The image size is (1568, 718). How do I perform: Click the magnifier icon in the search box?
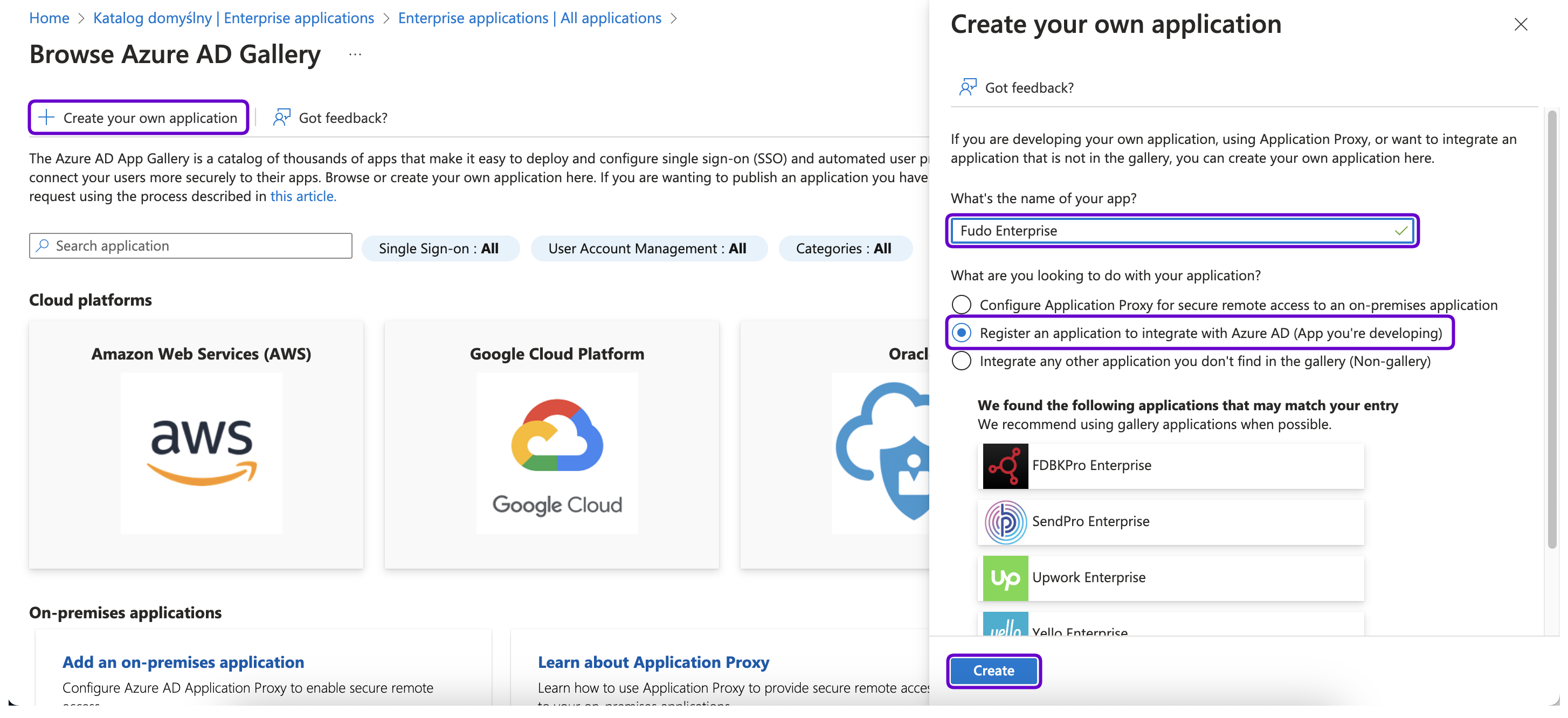[43, 246]
